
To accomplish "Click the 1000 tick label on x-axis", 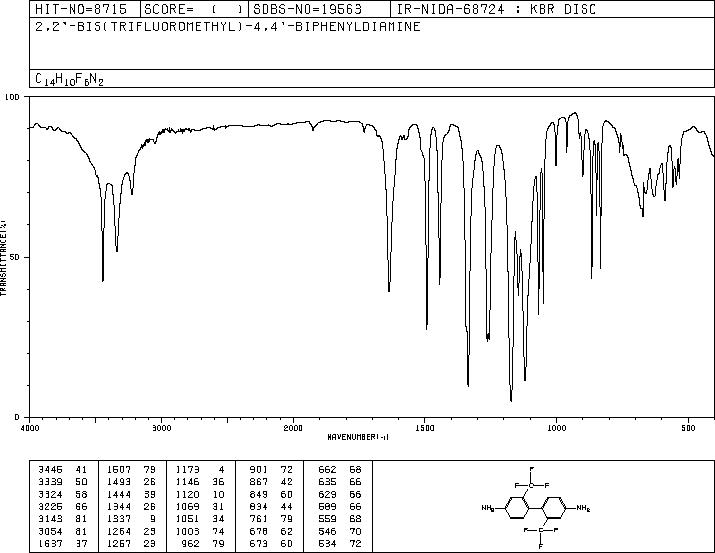I will (556, 428).
